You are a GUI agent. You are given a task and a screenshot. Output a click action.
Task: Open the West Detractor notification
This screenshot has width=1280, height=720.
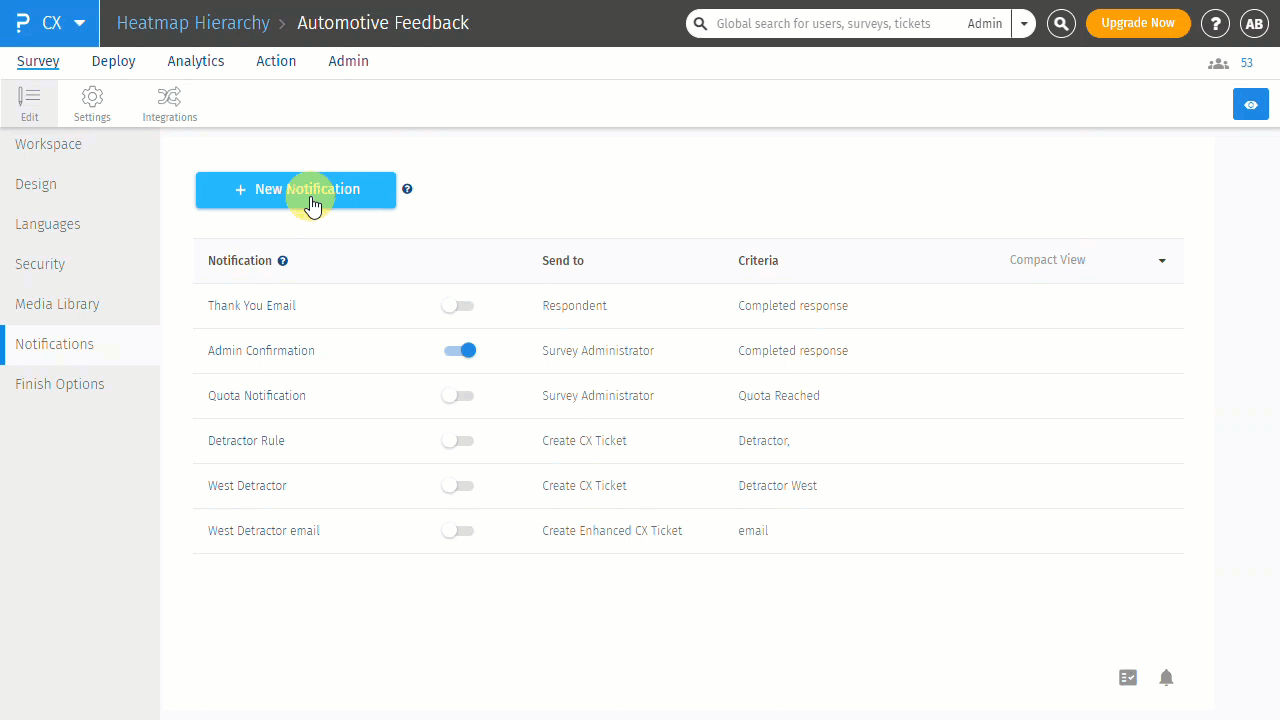247,486
